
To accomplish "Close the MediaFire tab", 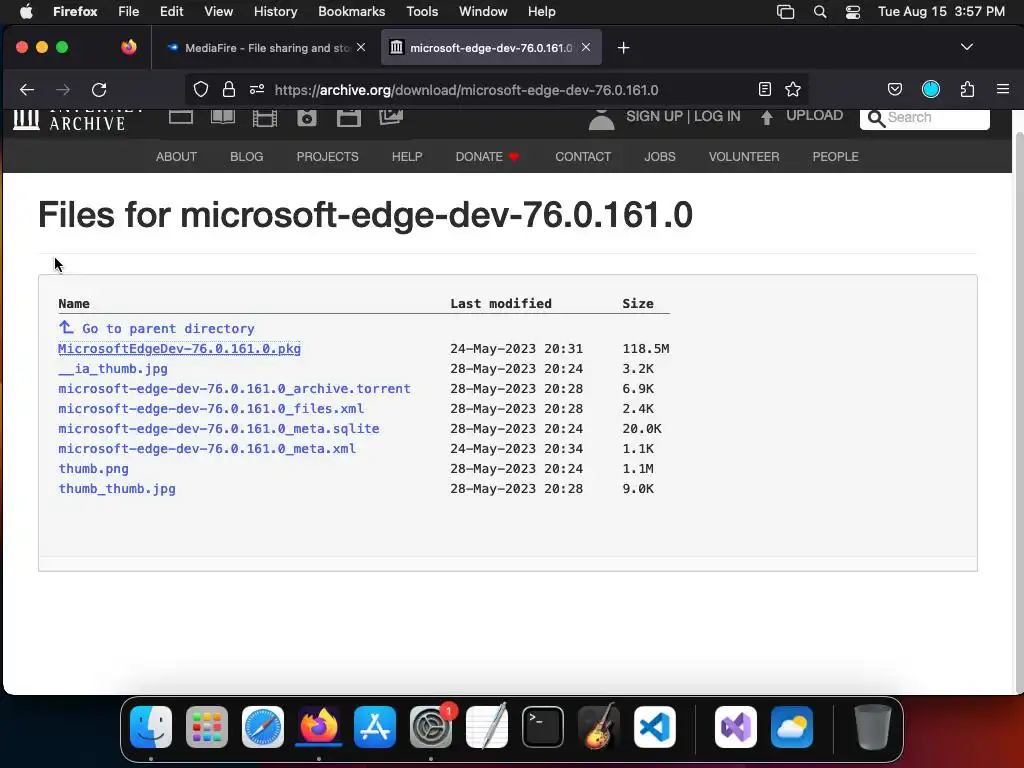I will (360, 47).
